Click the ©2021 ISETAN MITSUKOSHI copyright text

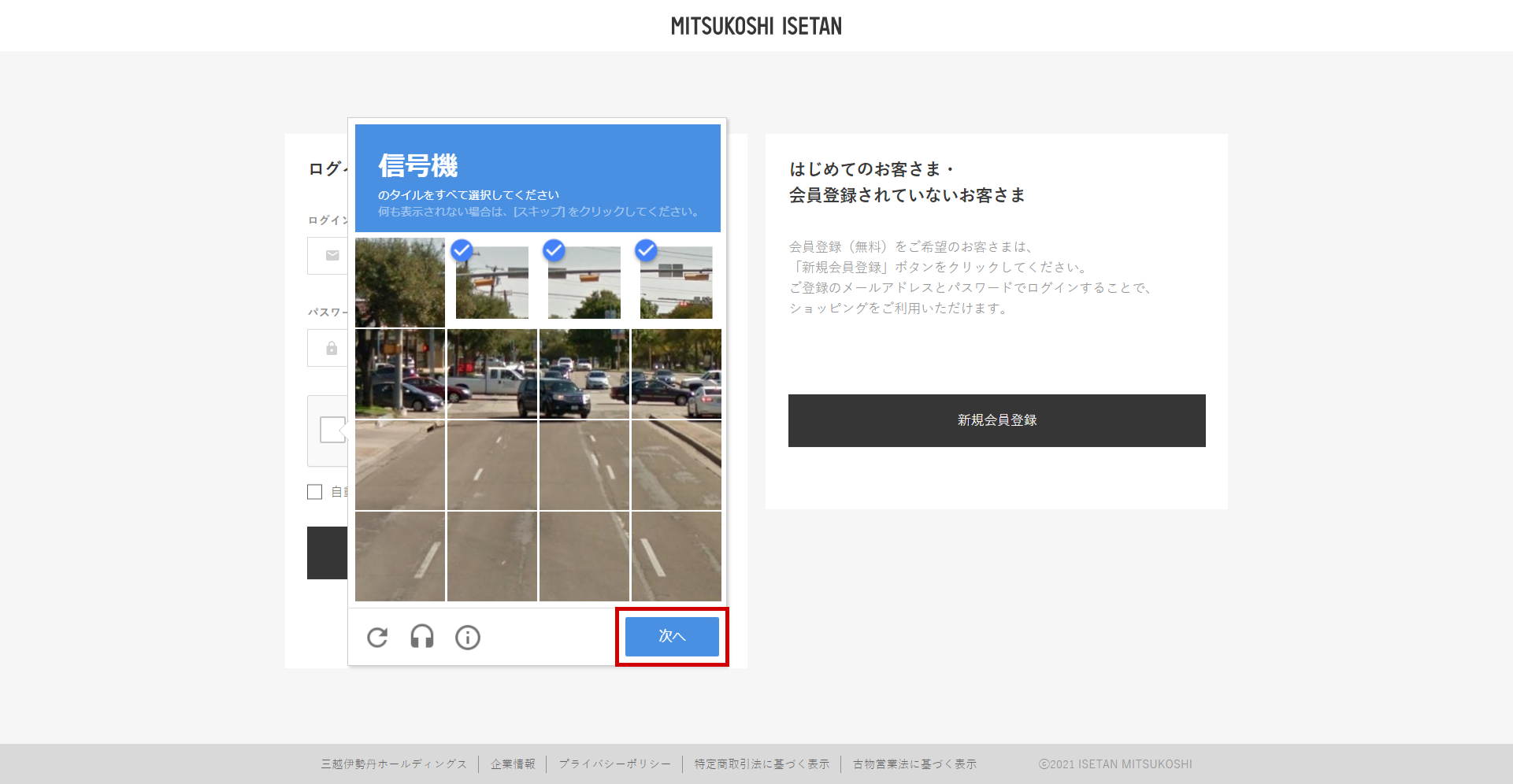coord(1115,764)
